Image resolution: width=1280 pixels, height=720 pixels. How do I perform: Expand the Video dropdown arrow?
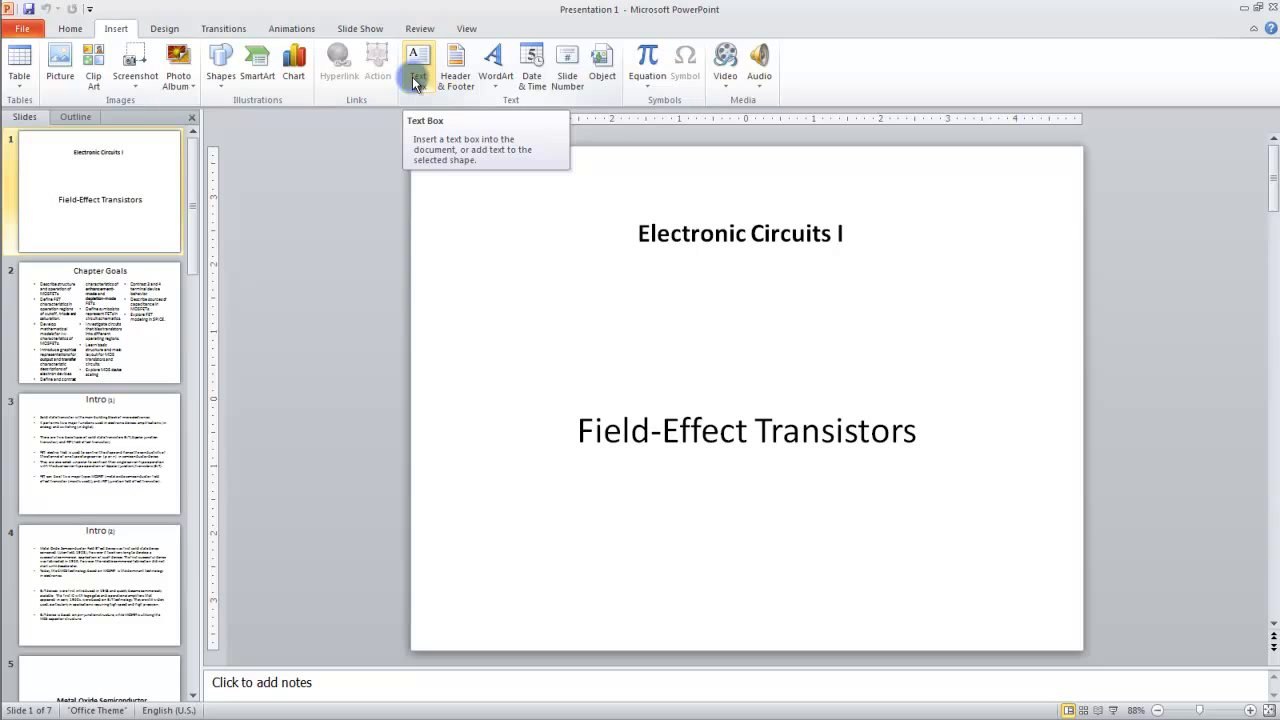[x=725, y=86]
